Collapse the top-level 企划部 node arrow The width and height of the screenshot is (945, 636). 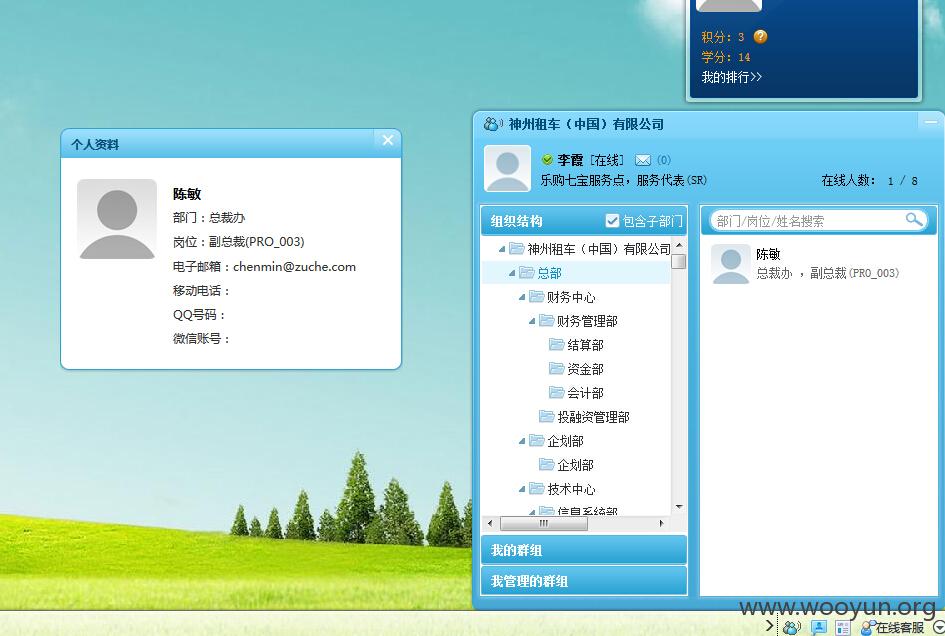(522, 441)
